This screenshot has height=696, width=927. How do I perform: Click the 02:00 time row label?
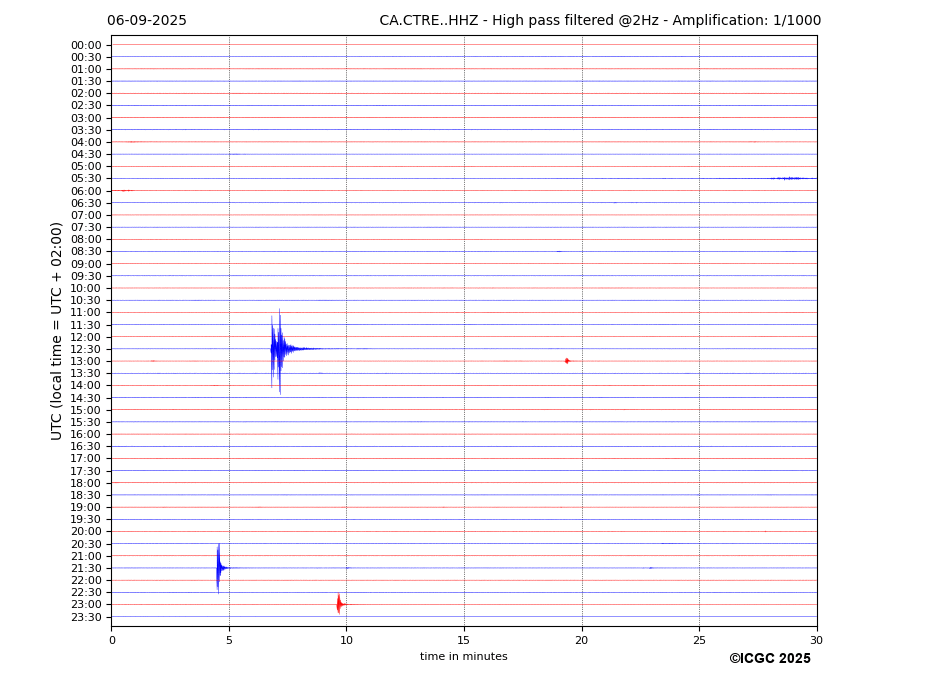(x=86, y=94)
